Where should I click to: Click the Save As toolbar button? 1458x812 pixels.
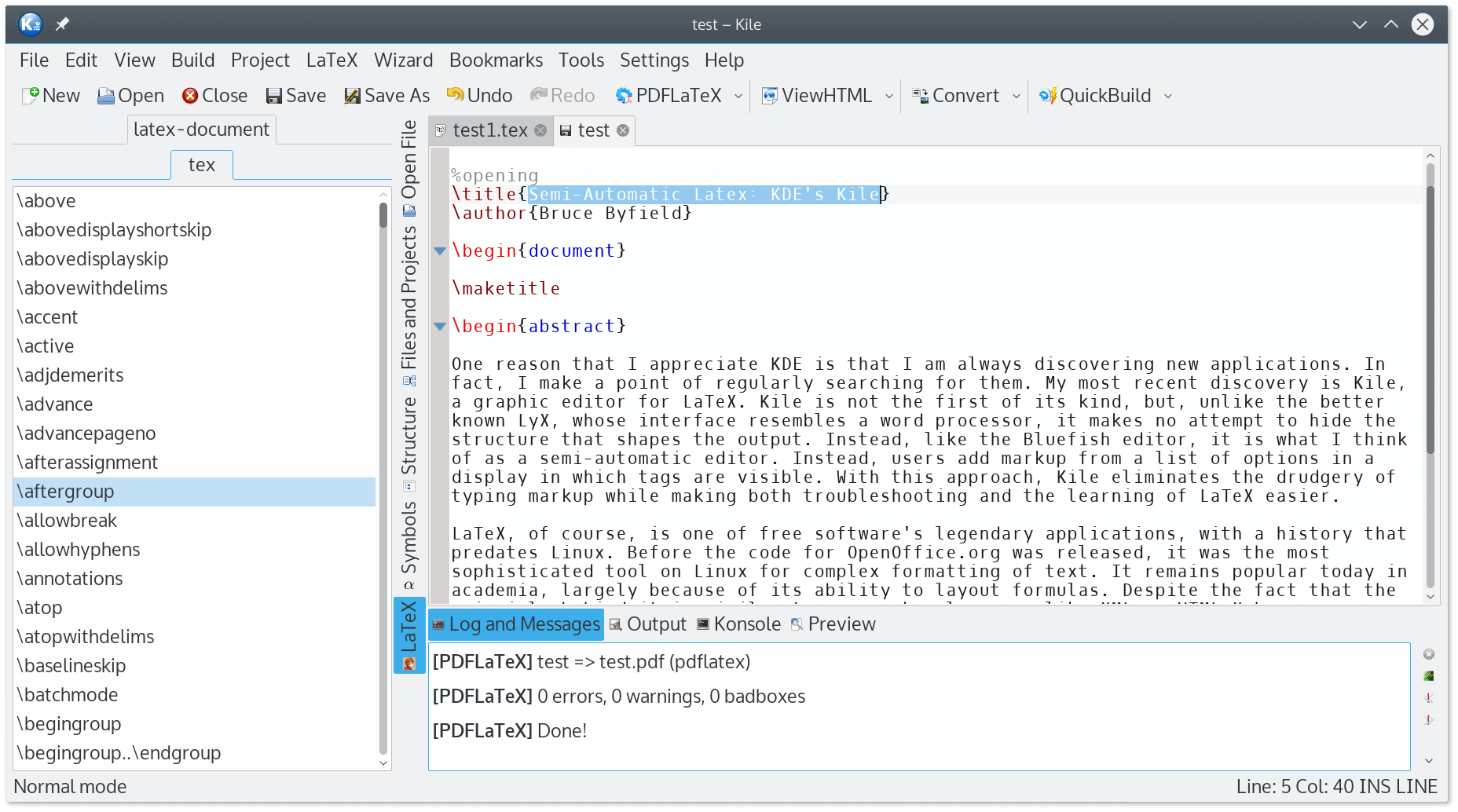click(x=386, y=96)
